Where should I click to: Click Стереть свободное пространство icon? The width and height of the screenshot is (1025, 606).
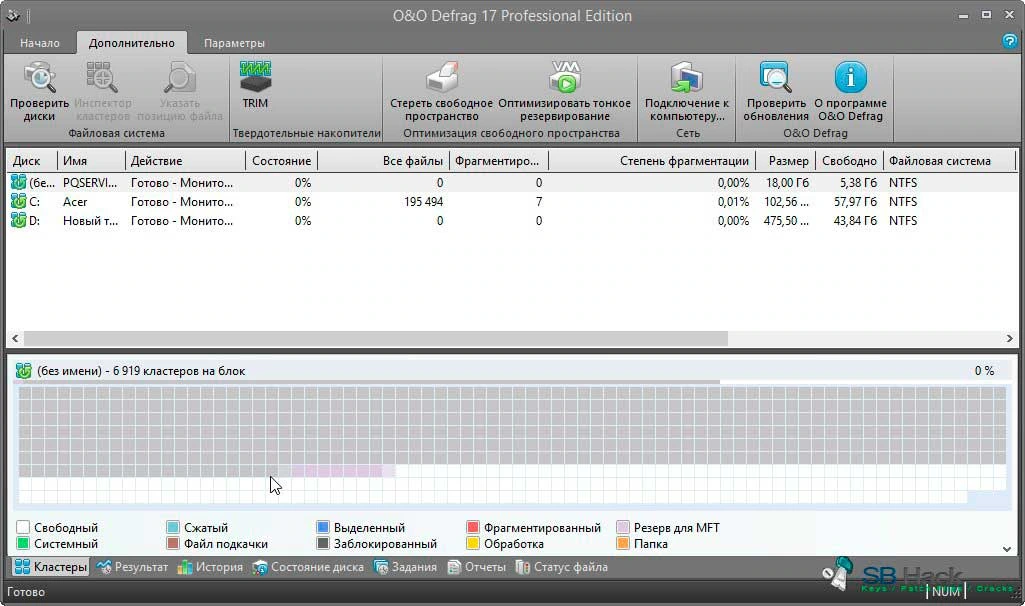tap(442, 77)
